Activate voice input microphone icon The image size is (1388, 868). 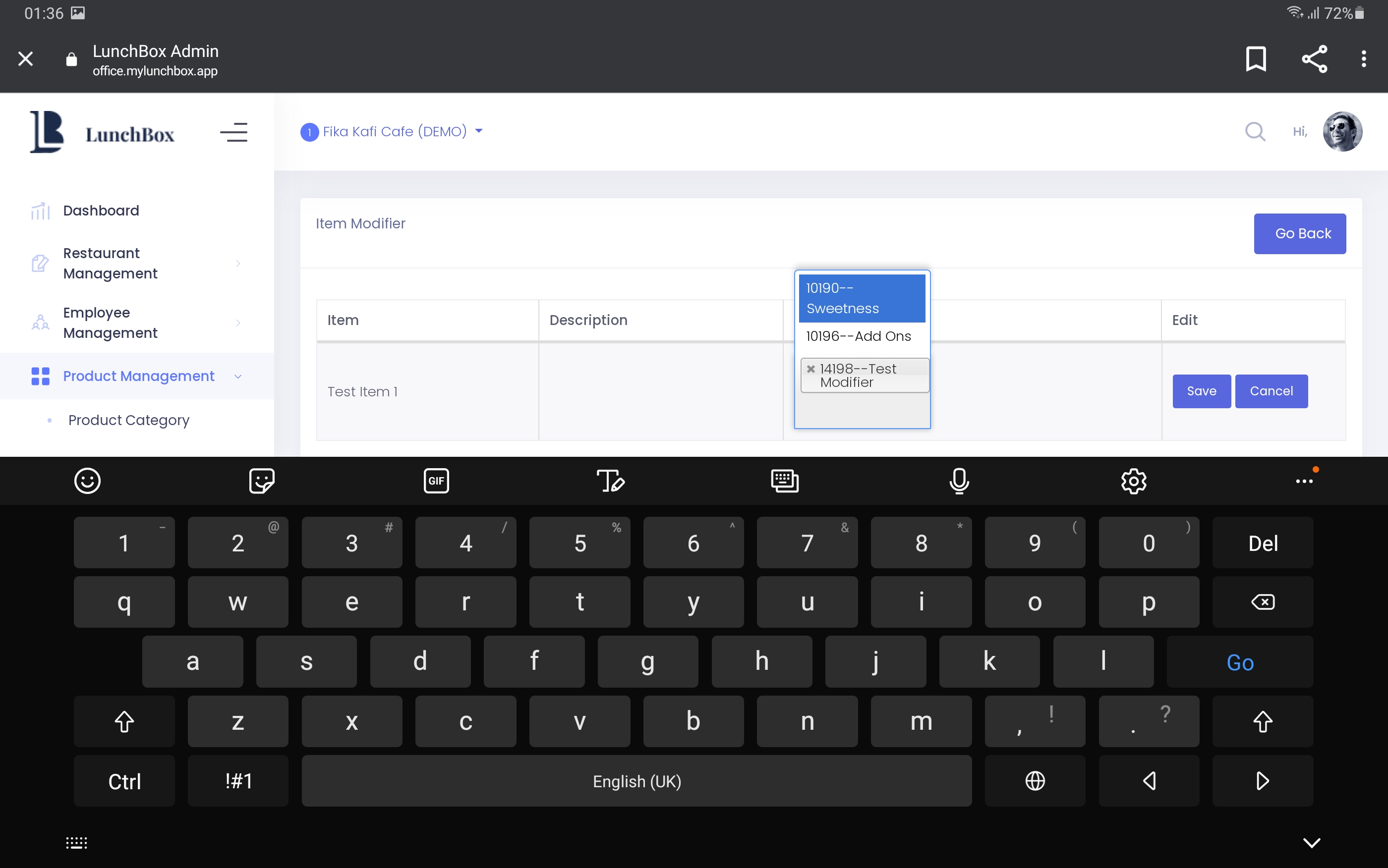(959, 481)
